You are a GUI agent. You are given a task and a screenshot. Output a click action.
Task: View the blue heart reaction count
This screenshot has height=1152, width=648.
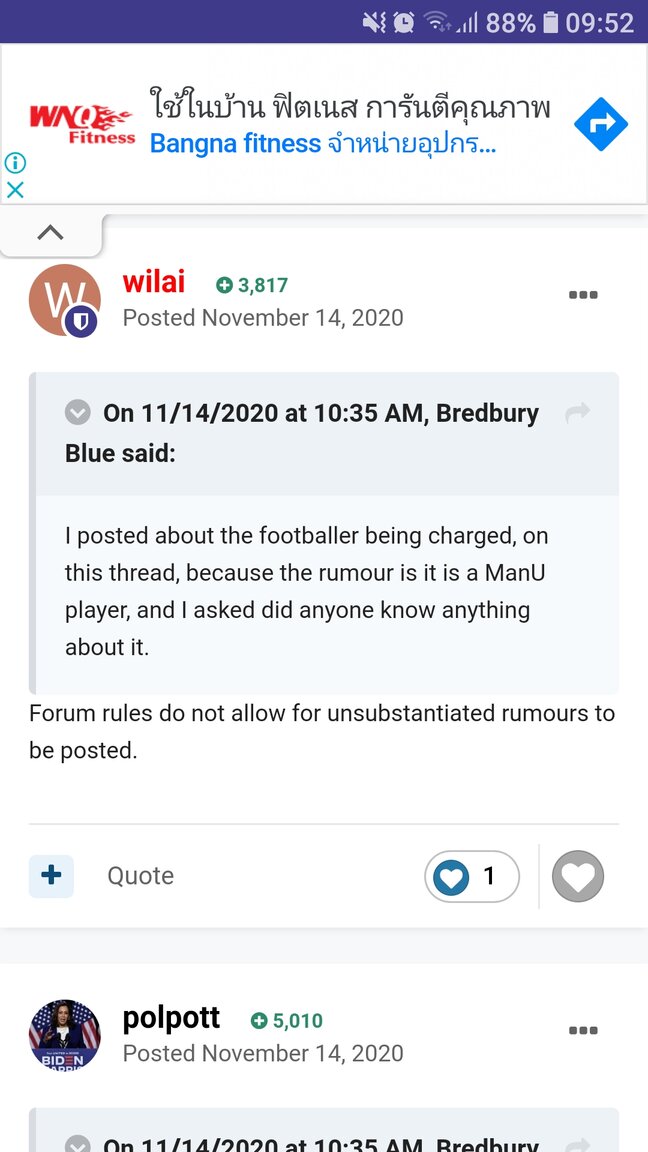(471, 877)
